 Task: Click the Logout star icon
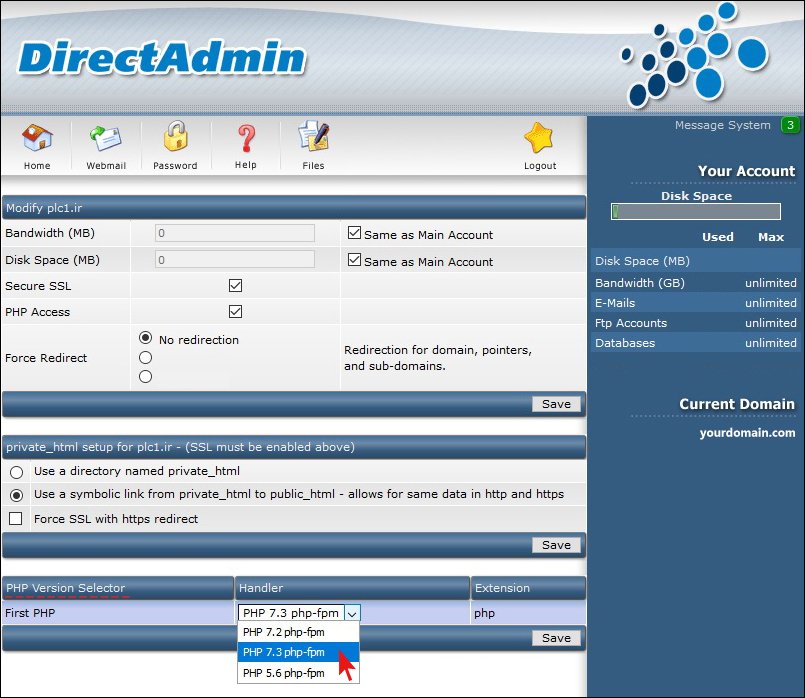539,138
